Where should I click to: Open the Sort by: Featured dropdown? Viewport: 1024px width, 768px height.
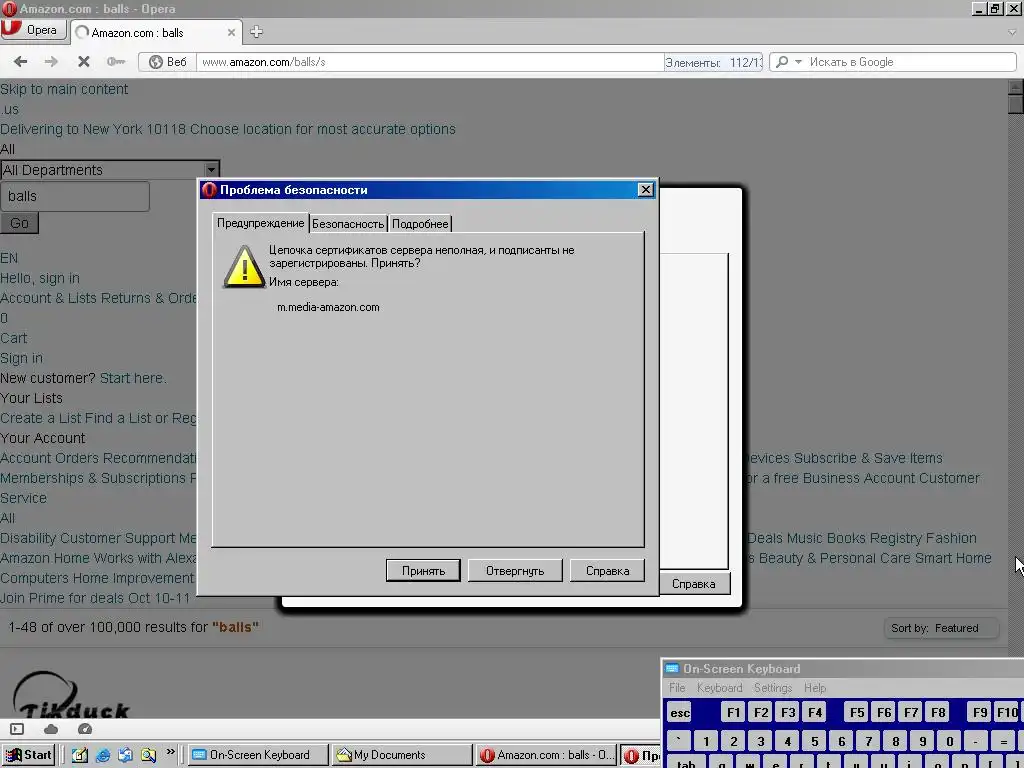(940, 628)
